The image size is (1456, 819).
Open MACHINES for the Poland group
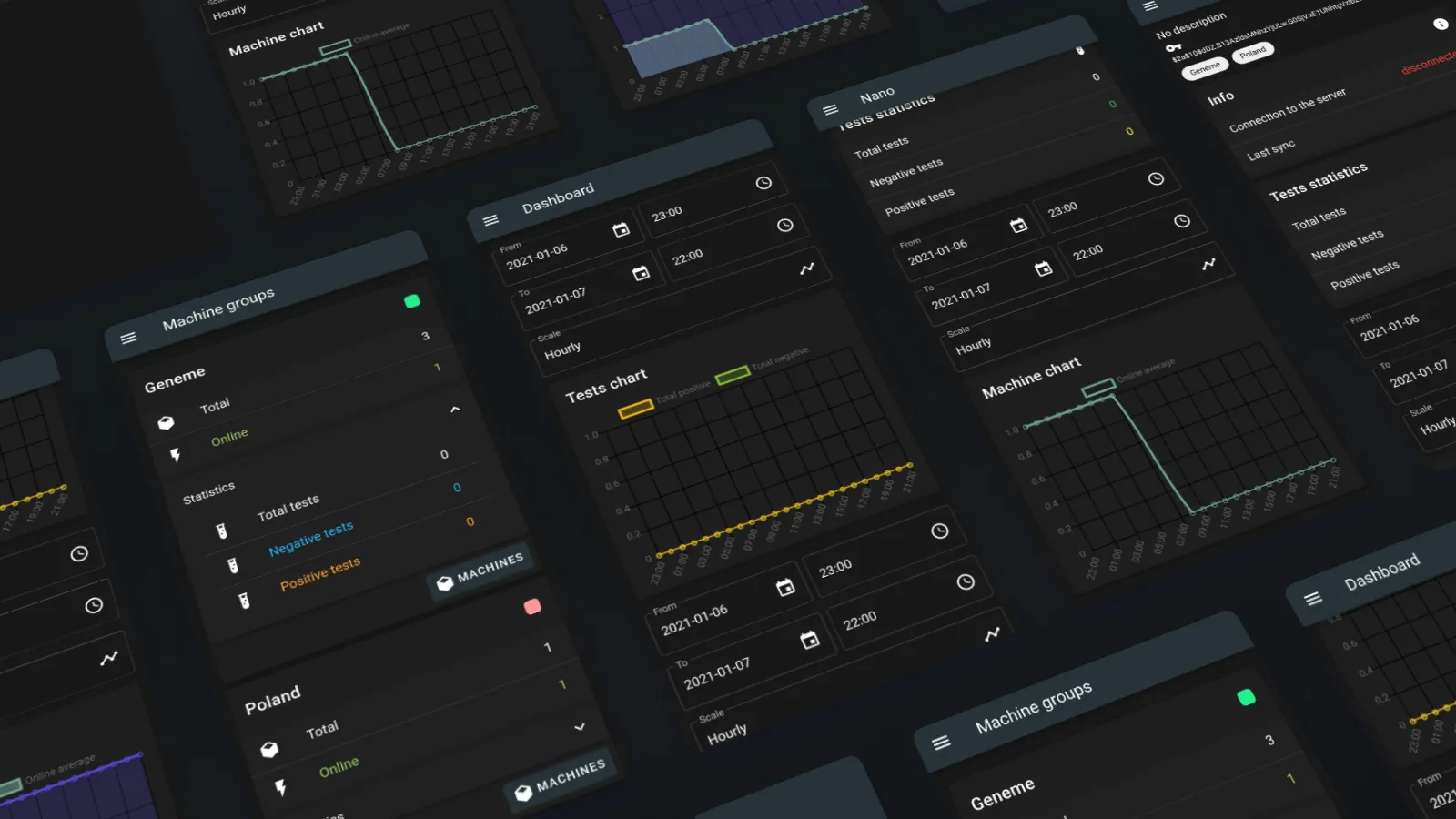(x=559, y=779)
